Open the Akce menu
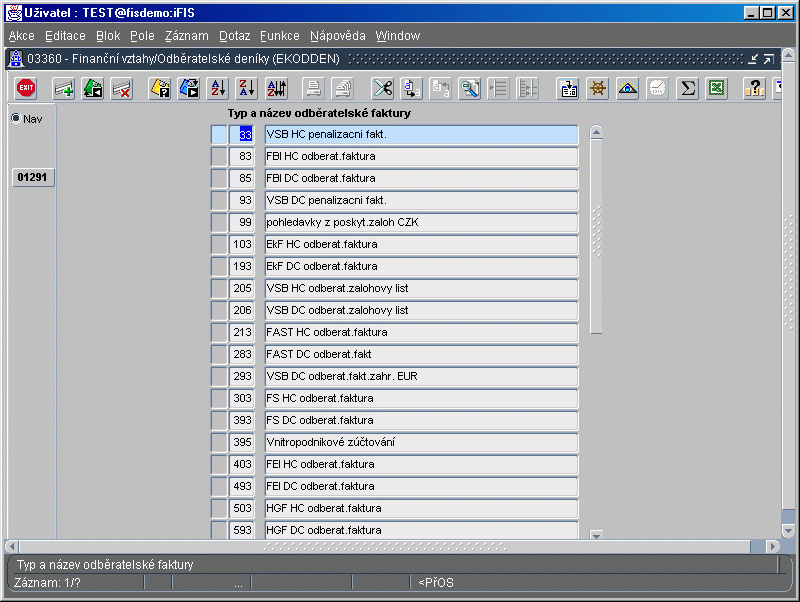Screen dimensions: 800x602 [x=21, y=36]
